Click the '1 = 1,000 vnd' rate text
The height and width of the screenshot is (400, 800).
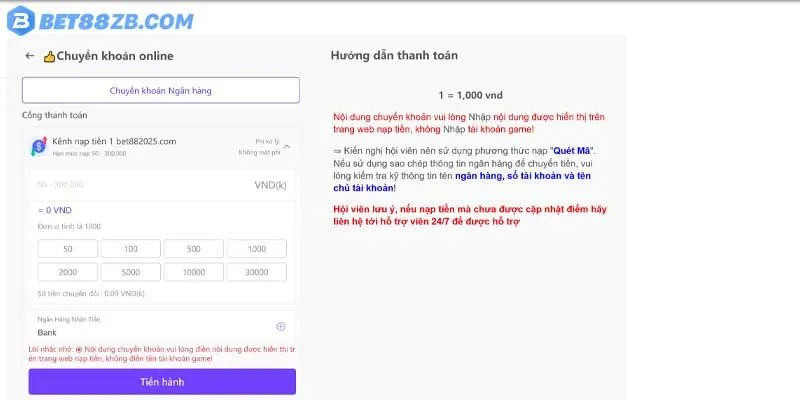[470, 95]
